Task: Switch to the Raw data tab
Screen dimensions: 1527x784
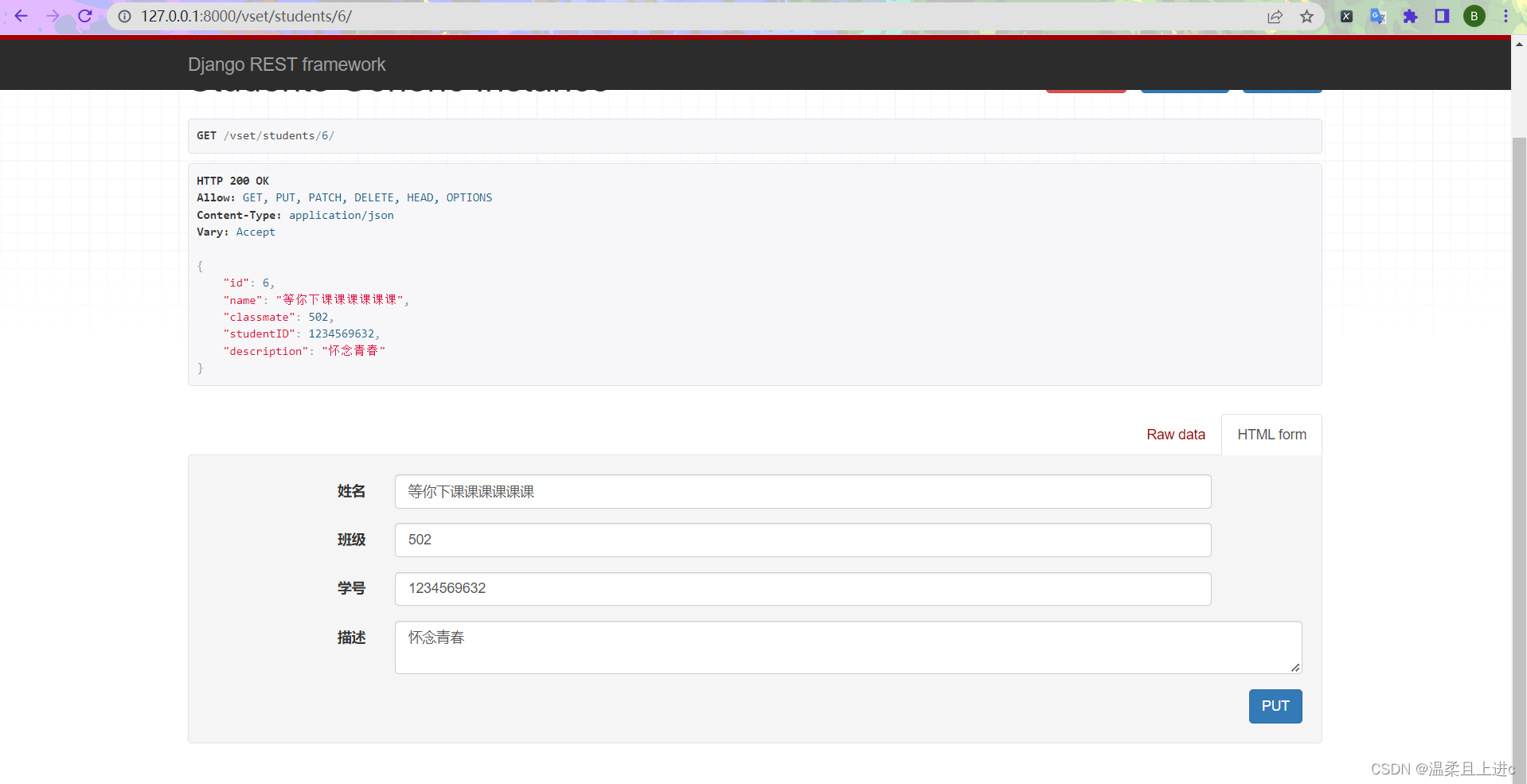Action: [x=1175, y=435]
